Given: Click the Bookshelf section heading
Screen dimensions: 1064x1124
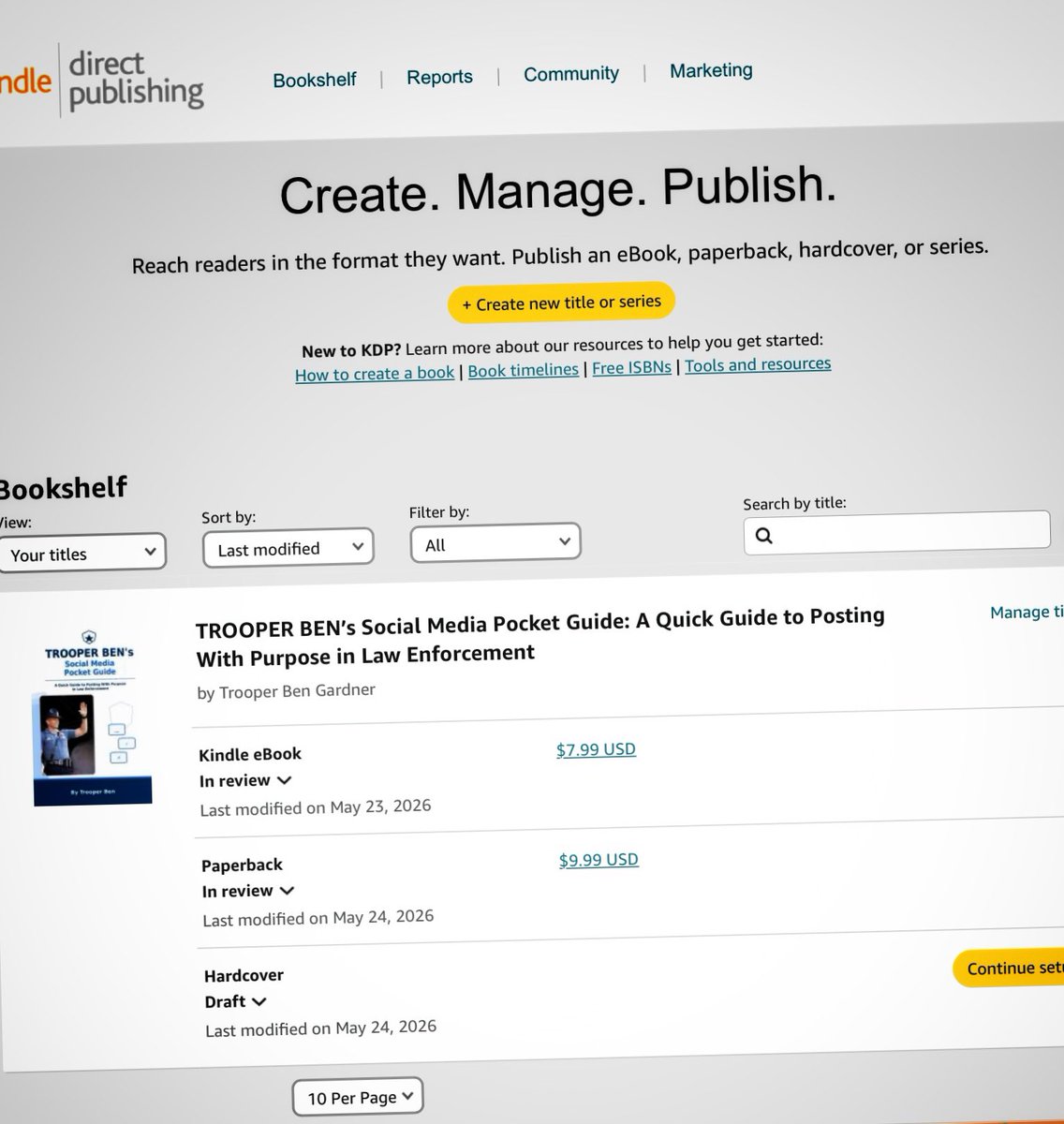Looking at the screenshot, I should click(x=62, y=488).
